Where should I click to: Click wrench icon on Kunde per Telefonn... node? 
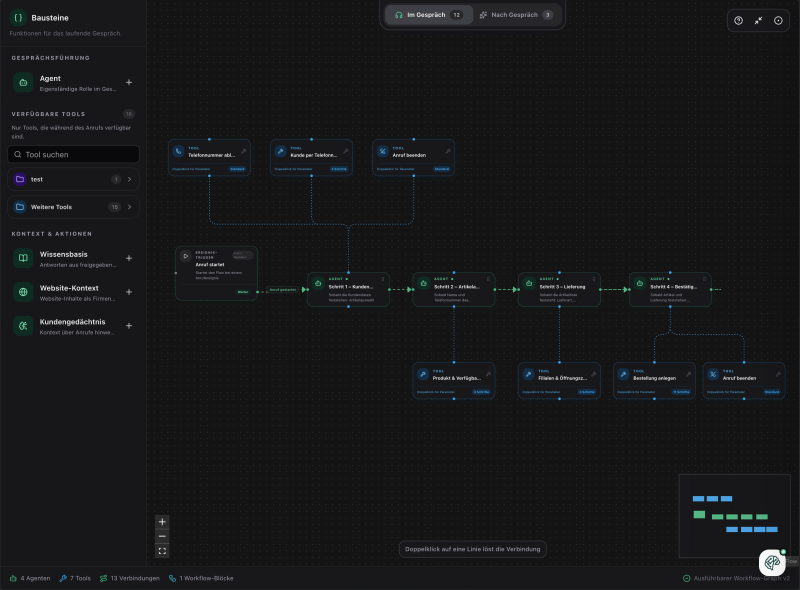[280, 151]
